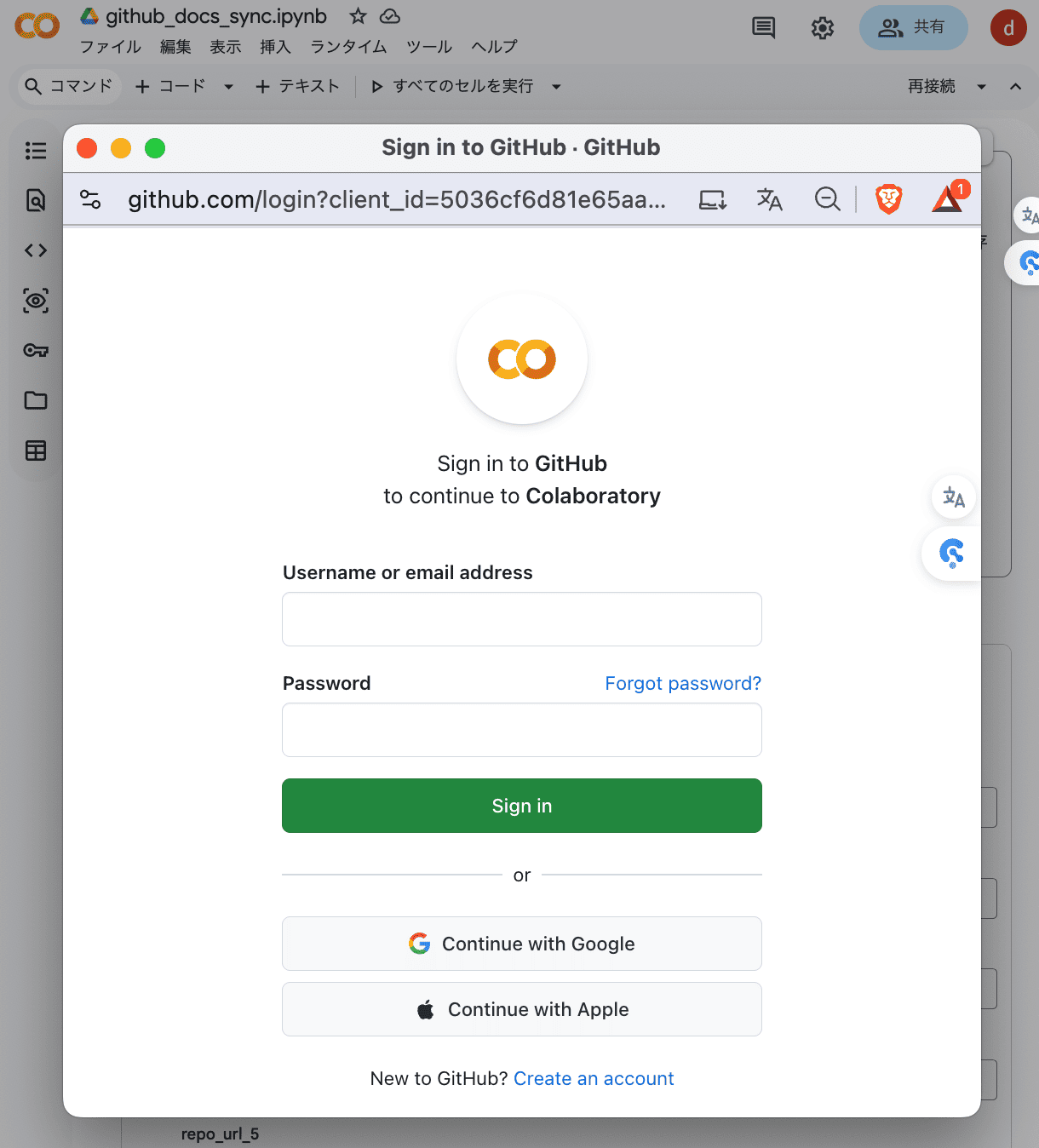Open the Secrets panel via the key icon
This screenshot has width=1039, height=1148.
coord(35,350)
